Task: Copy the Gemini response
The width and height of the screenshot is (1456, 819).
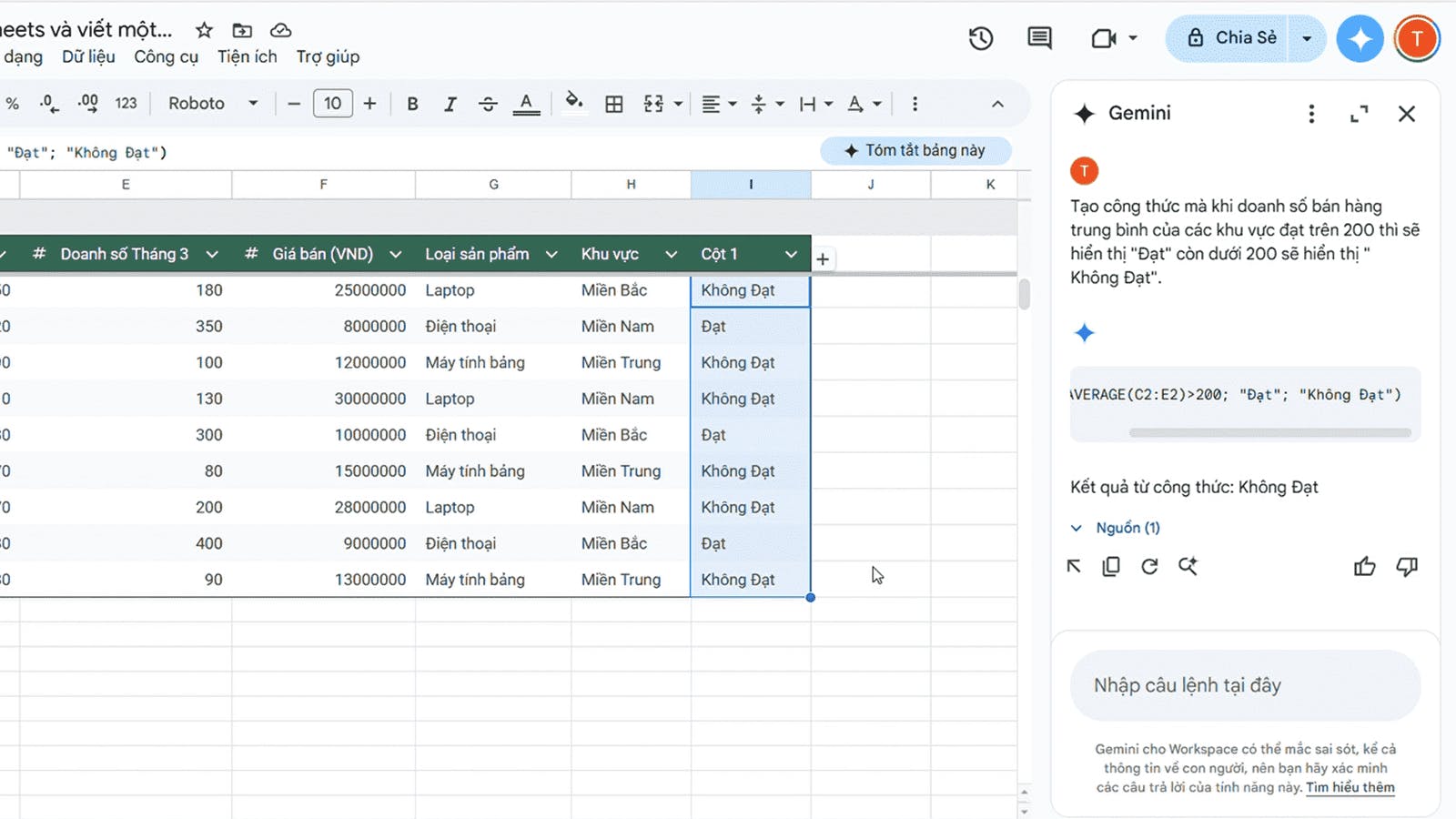Action: click(1111, 567)
